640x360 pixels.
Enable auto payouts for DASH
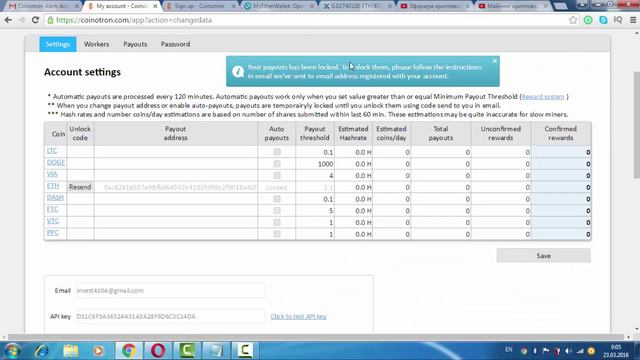click(277, 199)
